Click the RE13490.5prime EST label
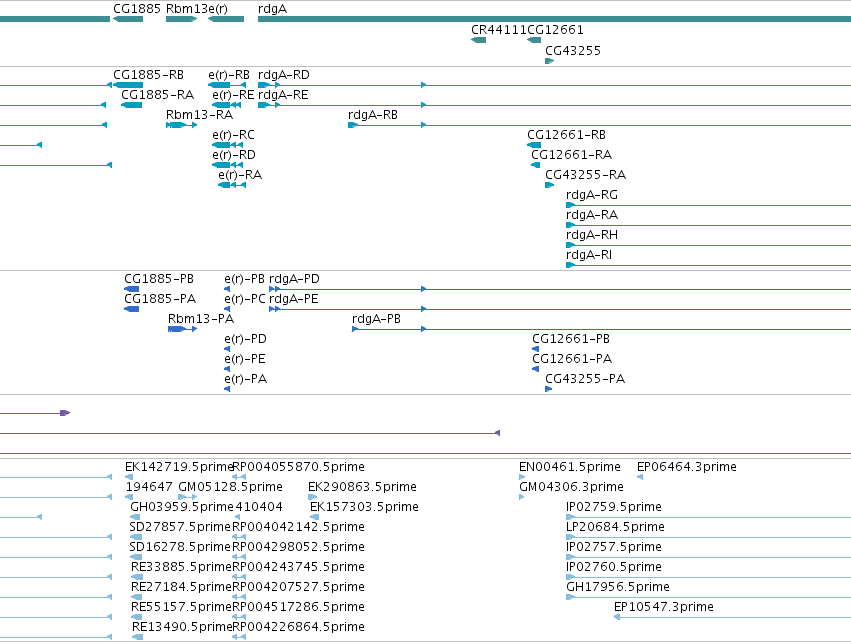The width and height of the screenshot is (851, 642). [182, 627]
